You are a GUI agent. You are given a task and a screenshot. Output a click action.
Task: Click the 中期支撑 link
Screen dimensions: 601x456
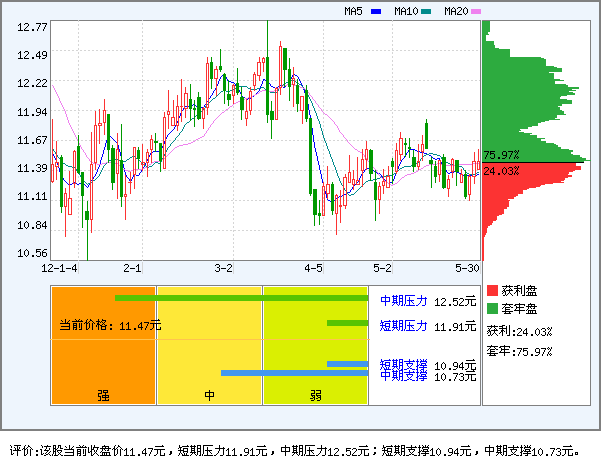tap(403, 375)
